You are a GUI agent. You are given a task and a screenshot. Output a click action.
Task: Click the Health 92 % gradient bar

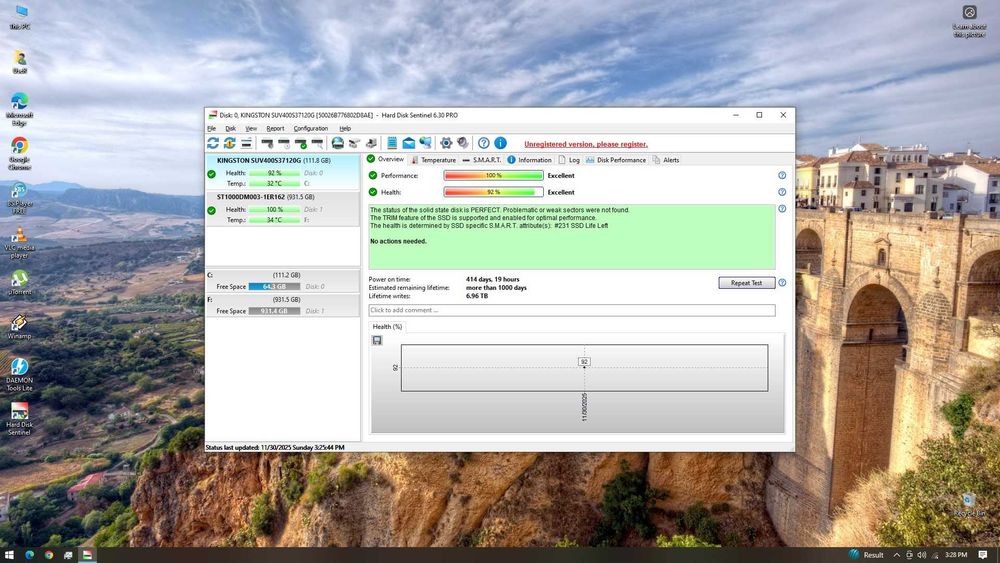[494, 192]
